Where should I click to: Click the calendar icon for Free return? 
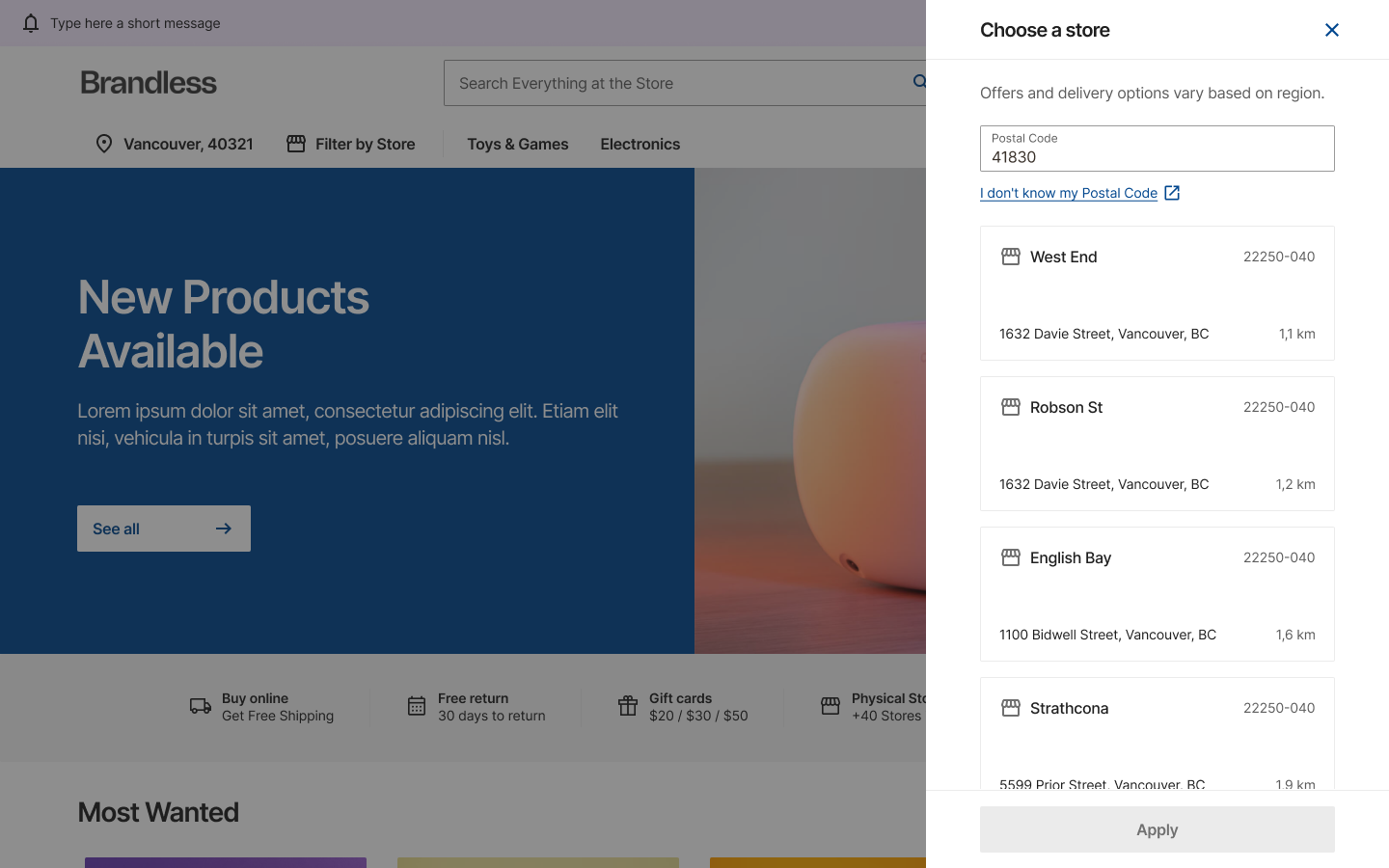coord(417,707)
